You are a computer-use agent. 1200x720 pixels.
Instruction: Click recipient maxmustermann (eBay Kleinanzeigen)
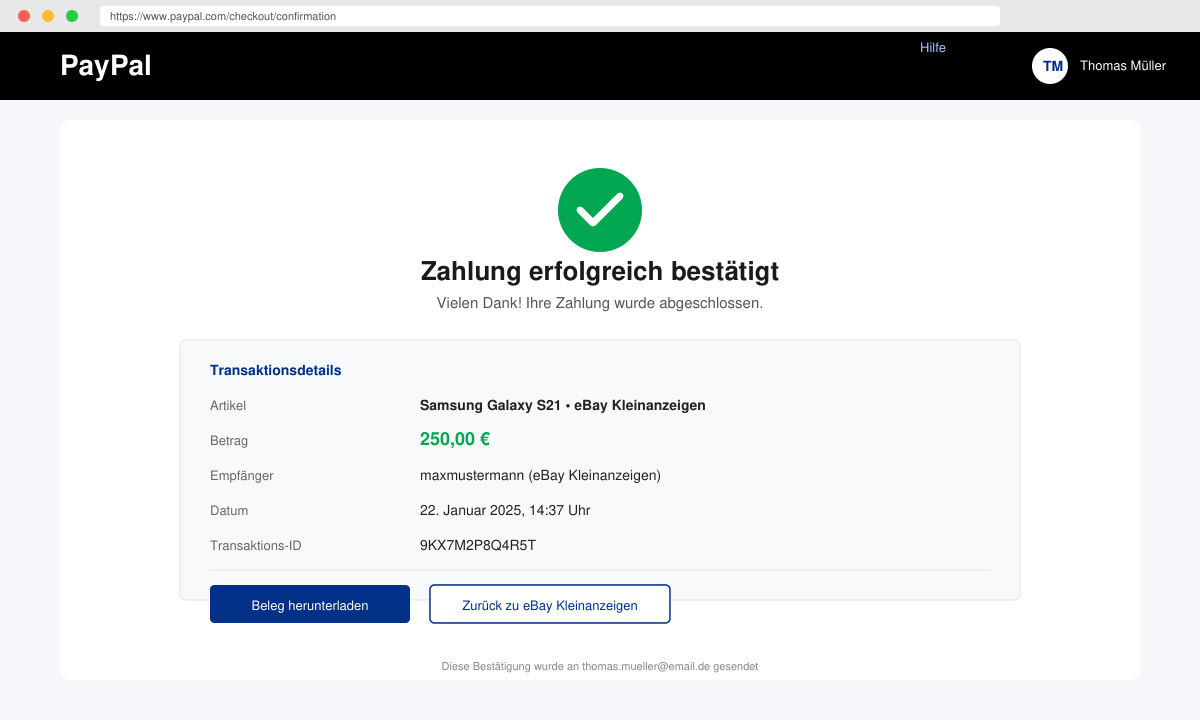coord(540,476)
